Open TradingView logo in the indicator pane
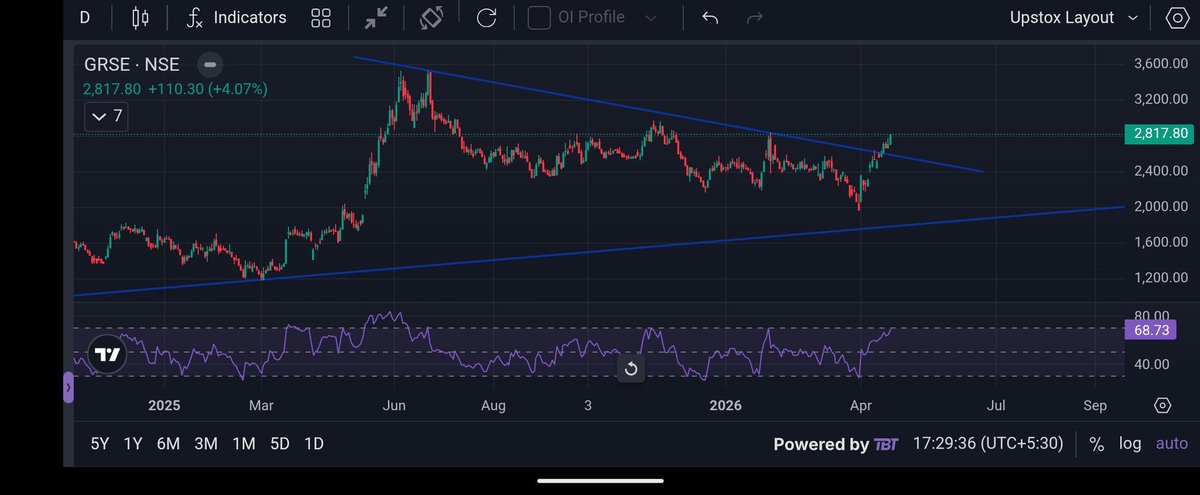The image size is (1200, 495). [108, 355]
